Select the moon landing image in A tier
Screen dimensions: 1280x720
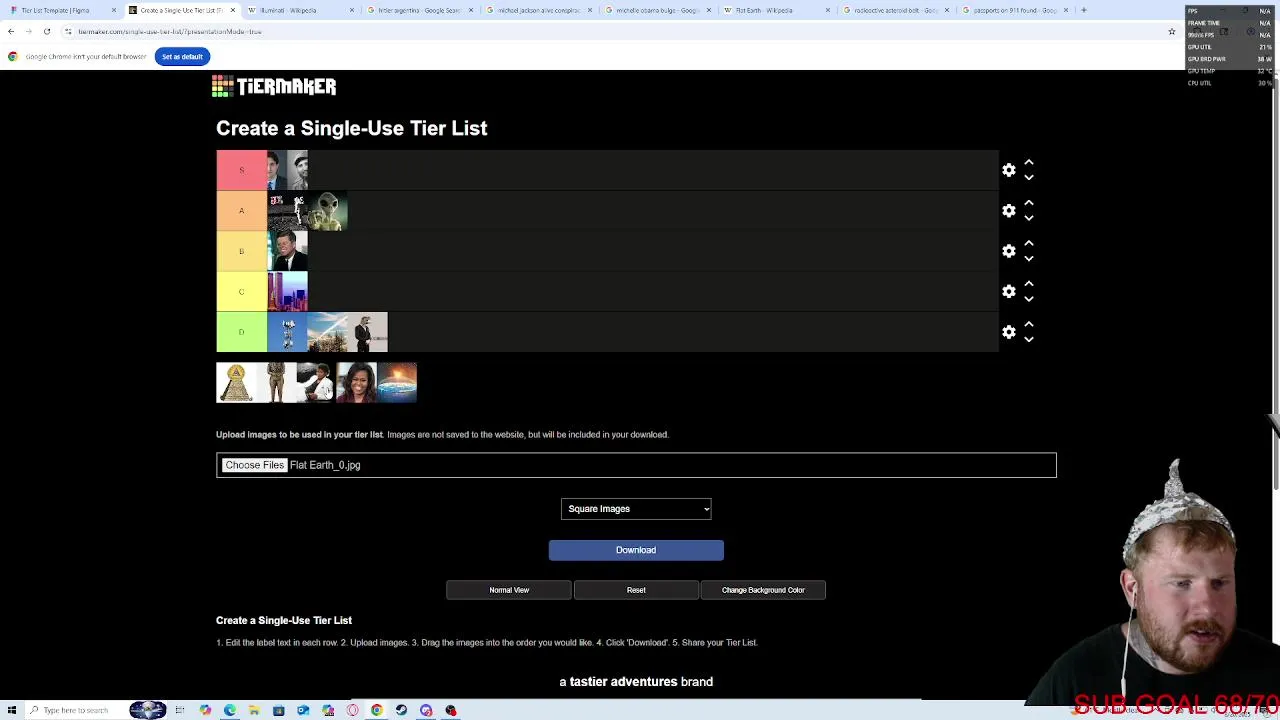tap(288, 211)
